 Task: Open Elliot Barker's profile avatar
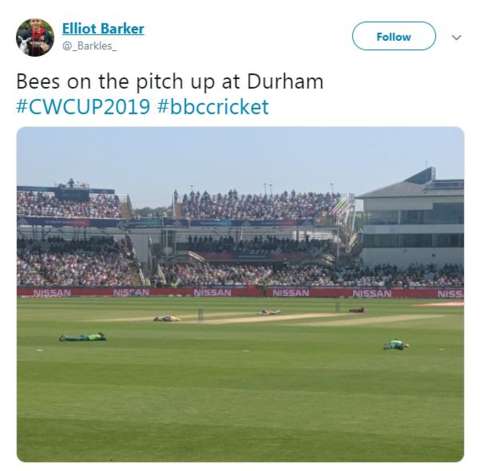point(35,37)
